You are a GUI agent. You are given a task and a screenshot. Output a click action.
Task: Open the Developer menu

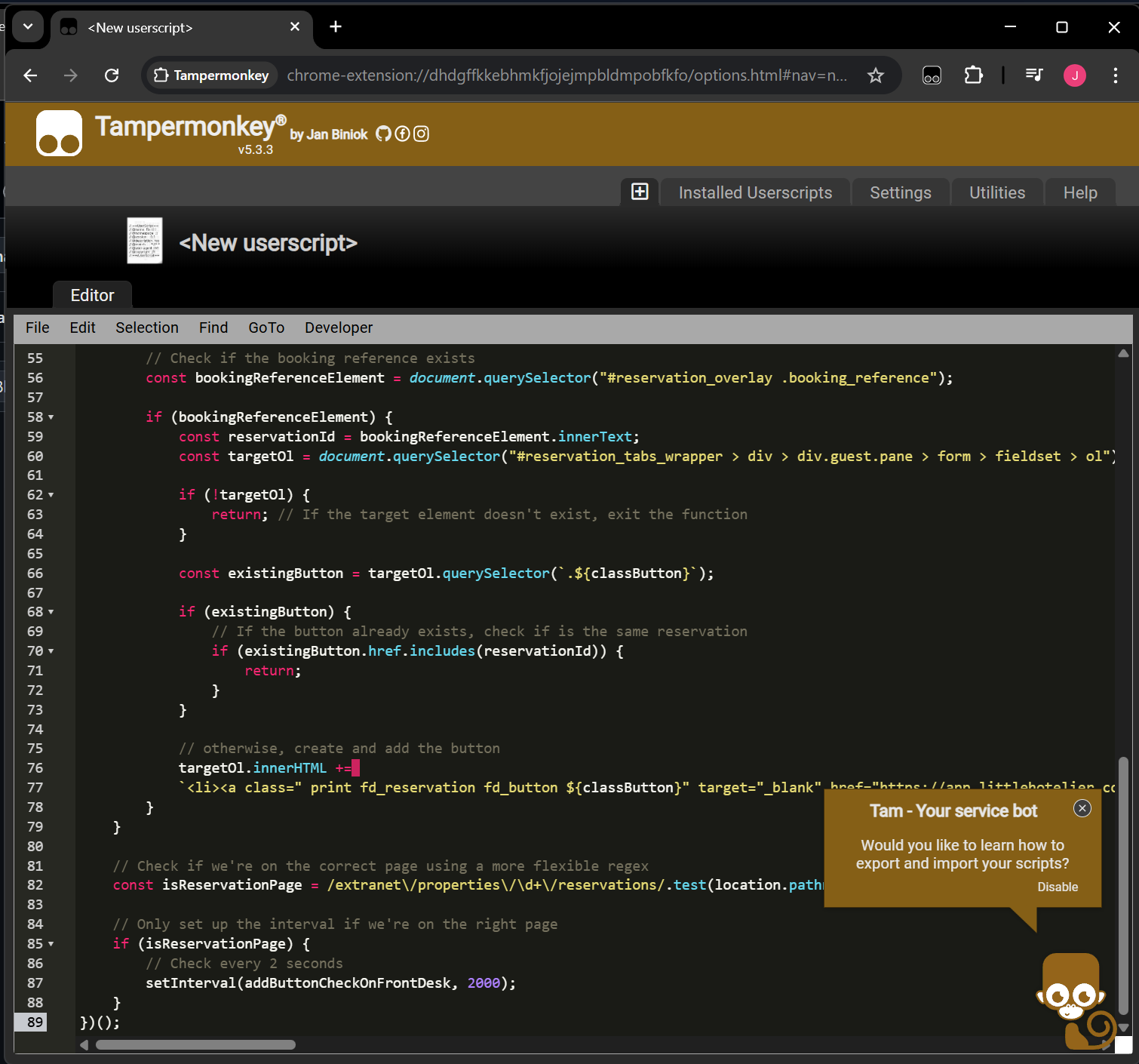point(339,328)
